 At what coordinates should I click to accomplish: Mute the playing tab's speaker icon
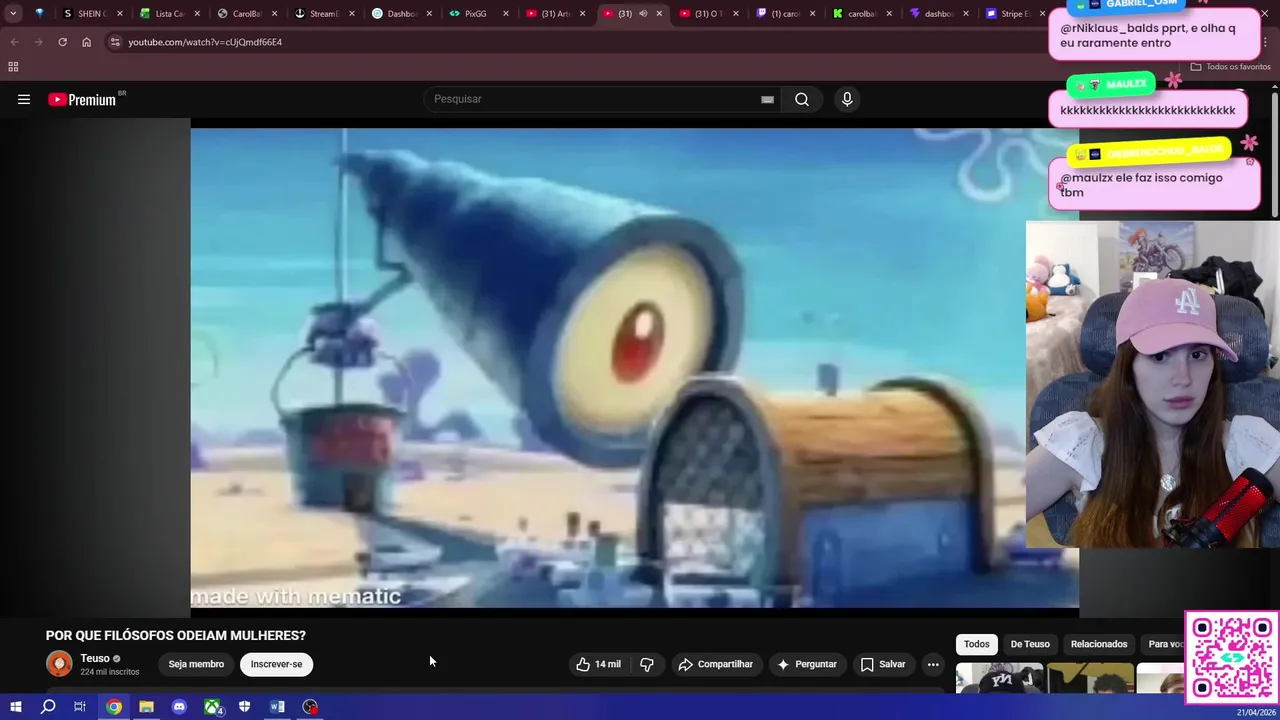coord(643,14)
